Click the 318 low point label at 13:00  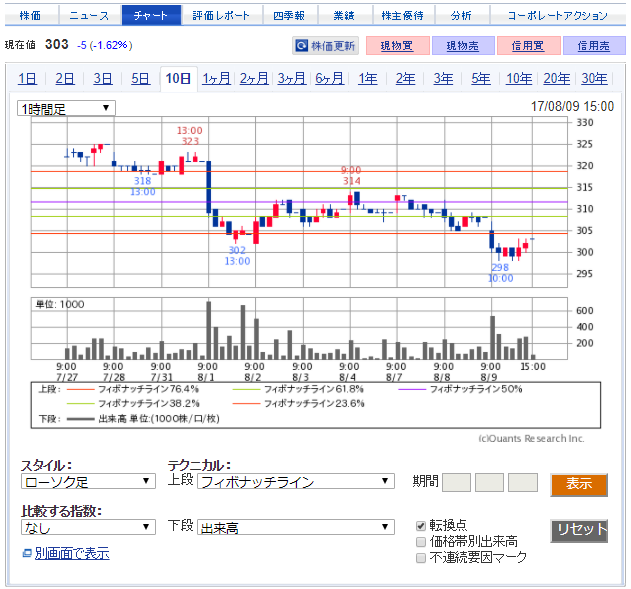(143, 186)
